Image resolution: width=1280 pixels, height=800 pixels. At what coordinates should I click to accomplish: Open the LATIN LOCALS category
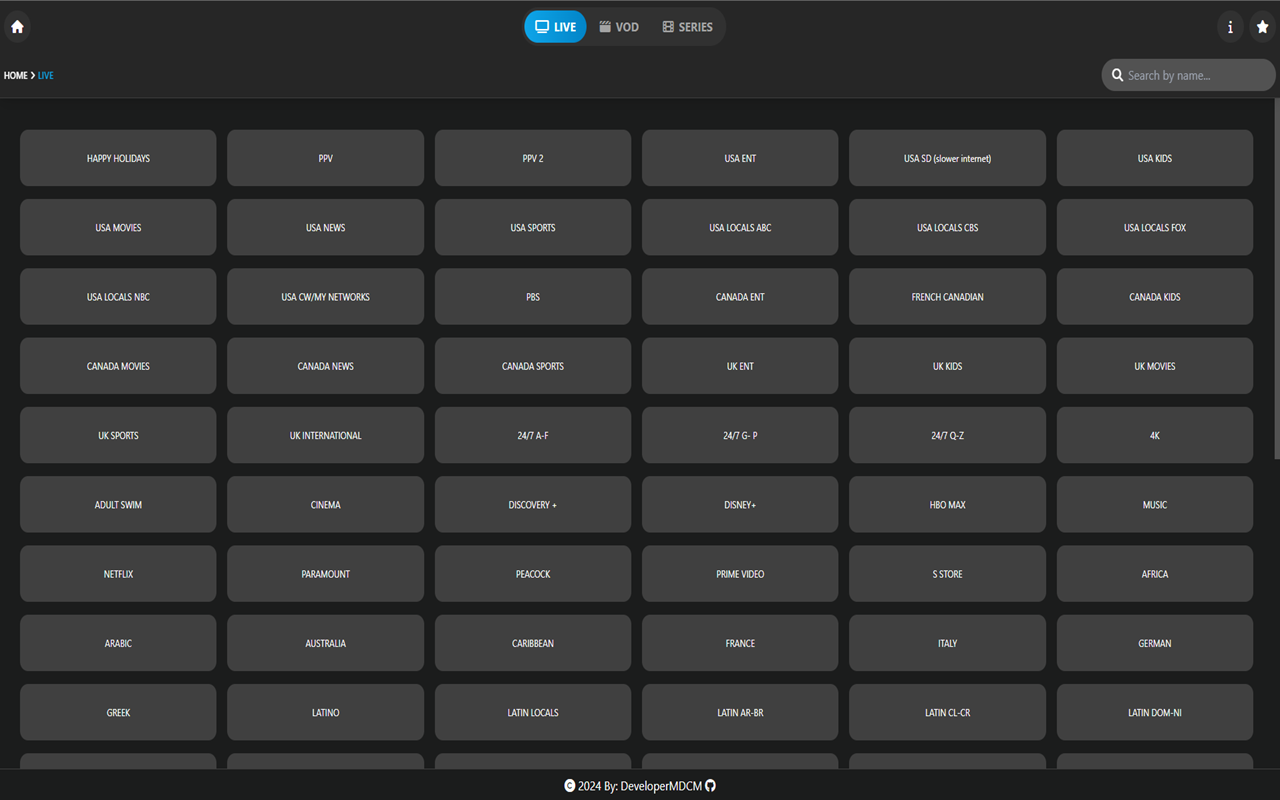pyautogui.click(x=532, y=712)
